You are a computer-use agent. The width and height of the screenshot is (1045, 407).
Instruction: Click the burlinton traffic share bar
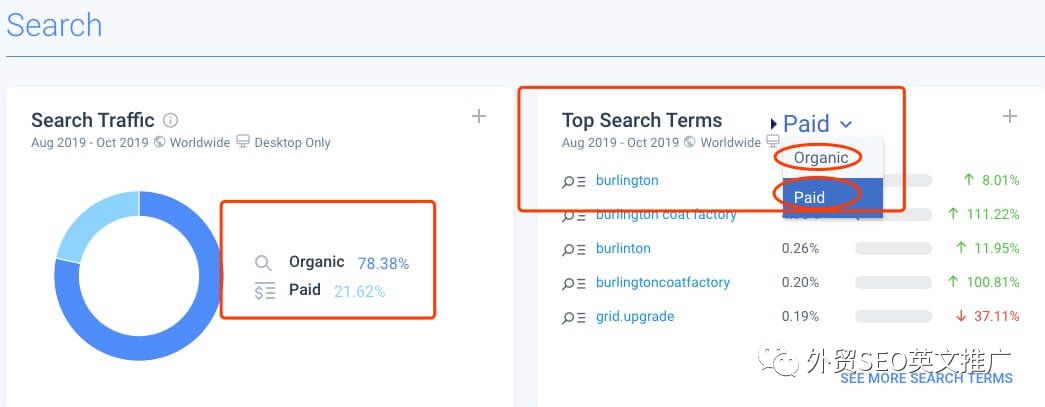(892, 249)
